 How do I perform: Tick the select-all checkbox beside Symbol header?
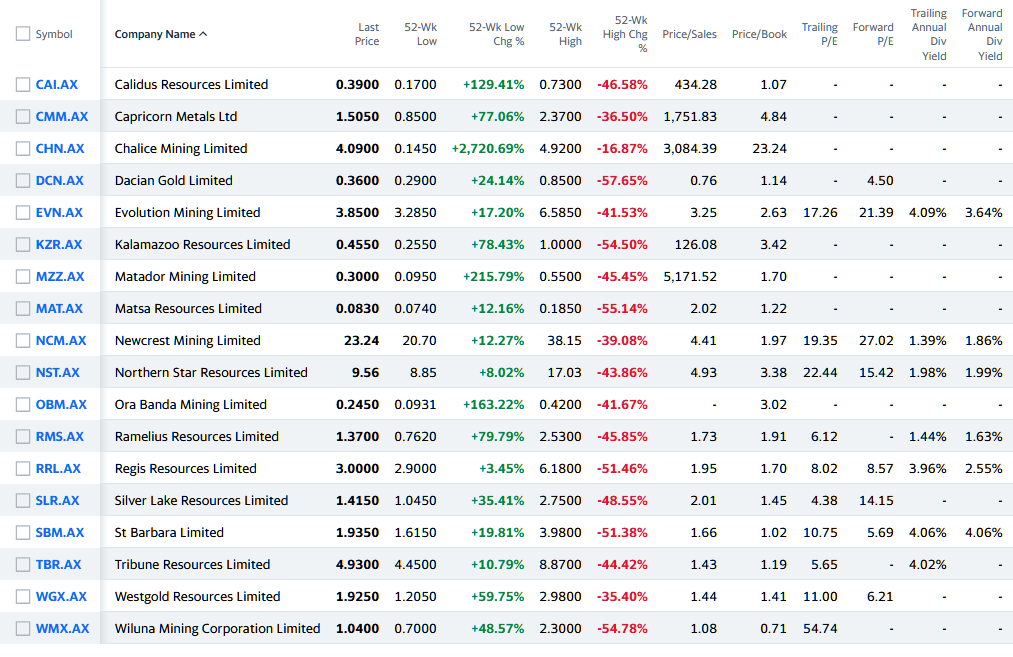[x=23, y=34]
